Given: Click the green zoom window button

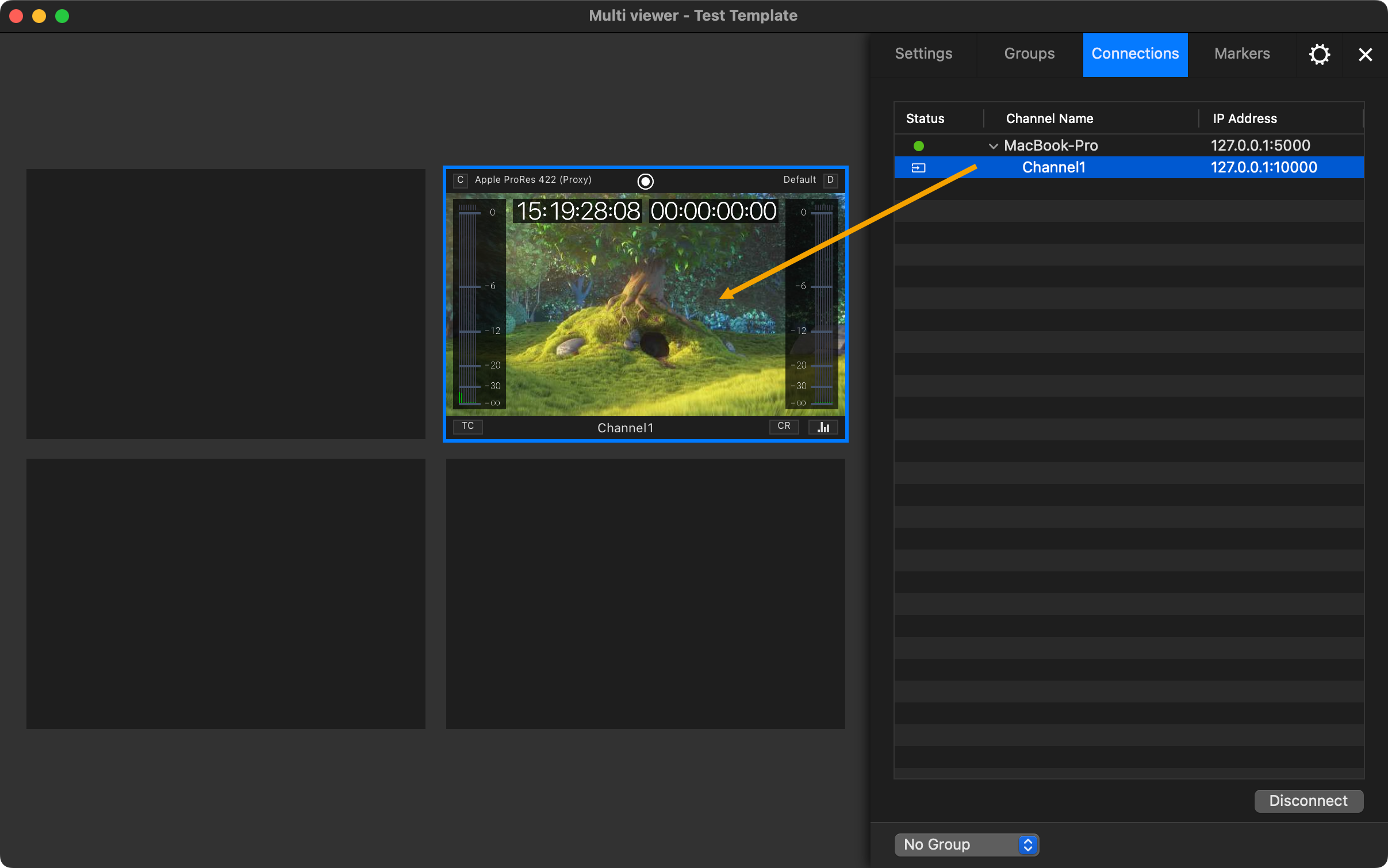Looking at the screenshot, I should tap(62, 16).
